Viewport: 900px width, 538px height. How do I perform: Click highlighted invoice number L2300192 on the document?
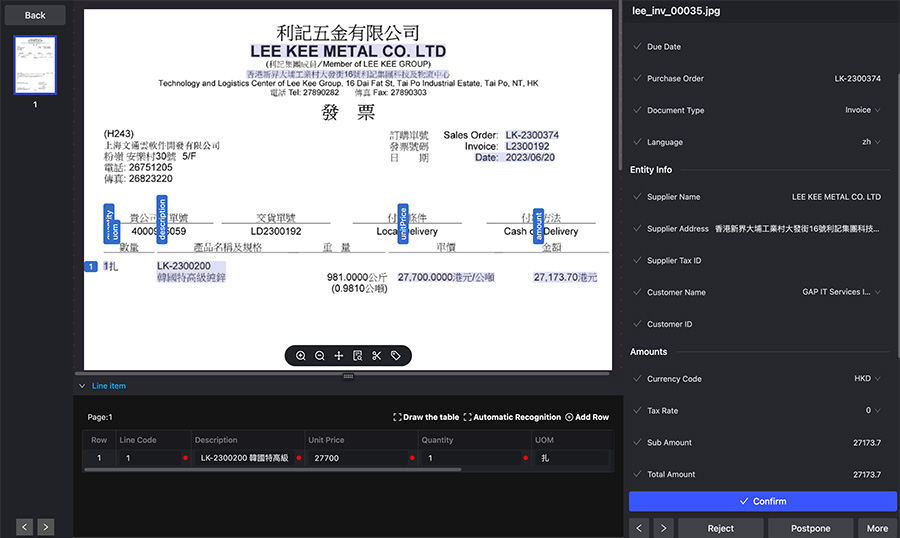[x=527, y=146]
